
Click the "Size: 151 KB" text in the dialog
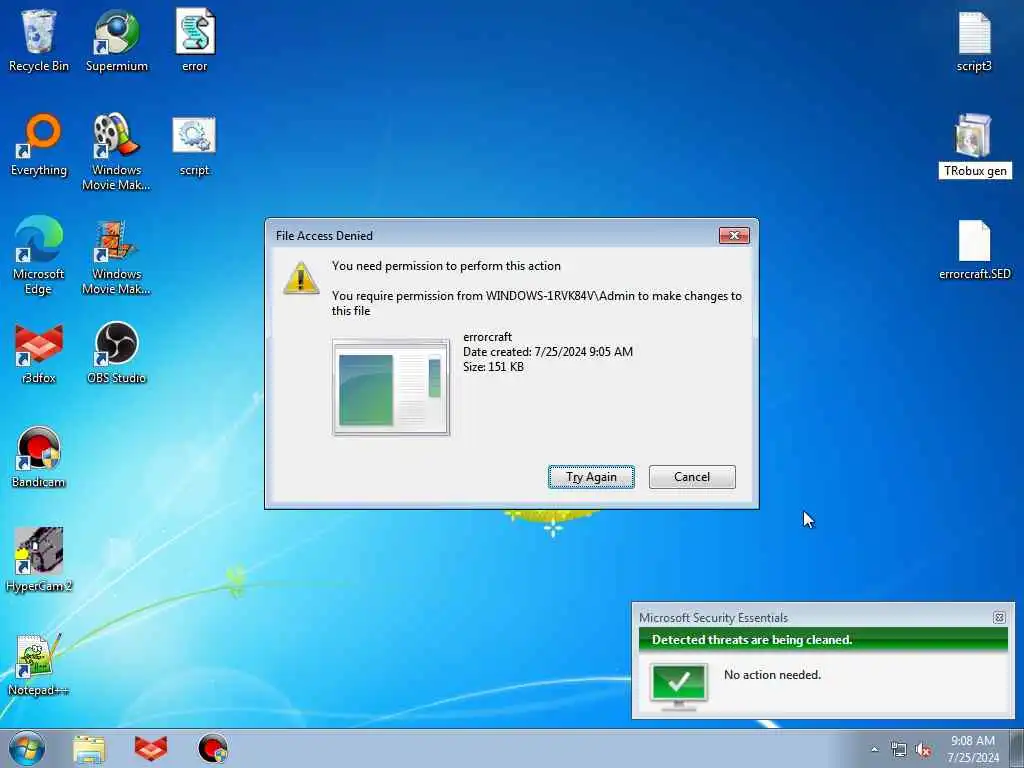coord(493,367)
